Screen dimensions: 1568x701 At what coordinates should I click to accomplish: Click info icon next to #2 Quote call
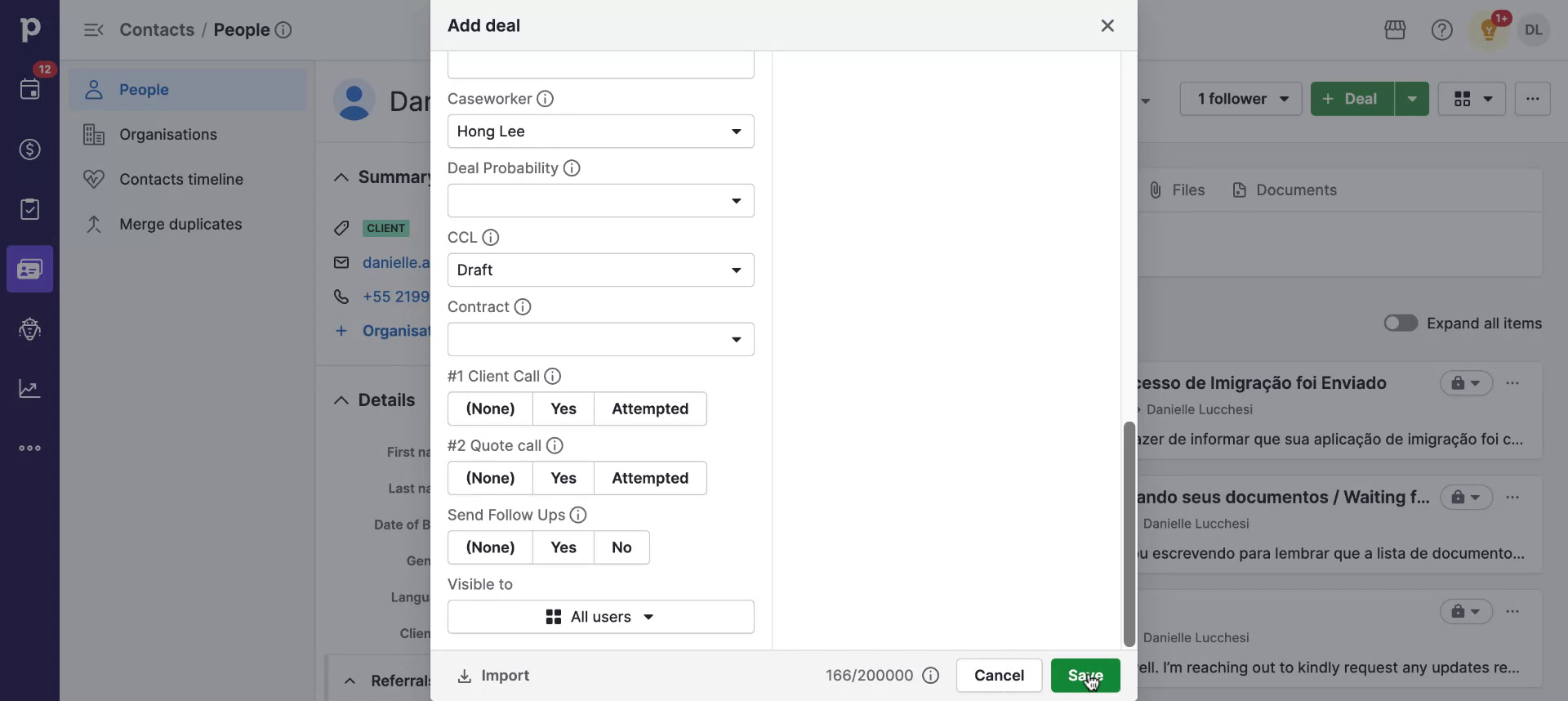tap(555, 446)
